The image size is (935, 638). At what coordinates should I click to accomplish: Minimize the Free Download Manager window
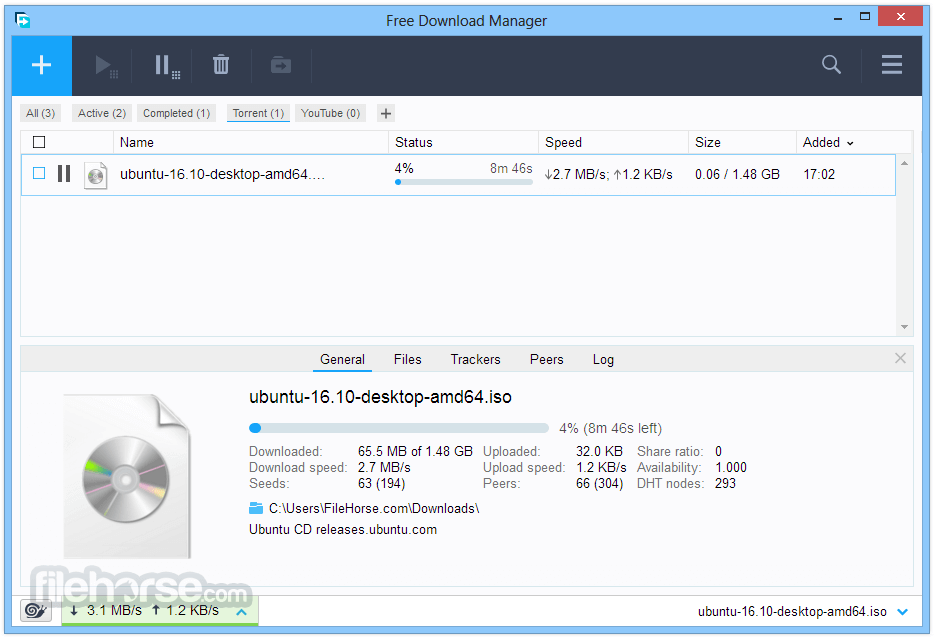click(838, 18)
